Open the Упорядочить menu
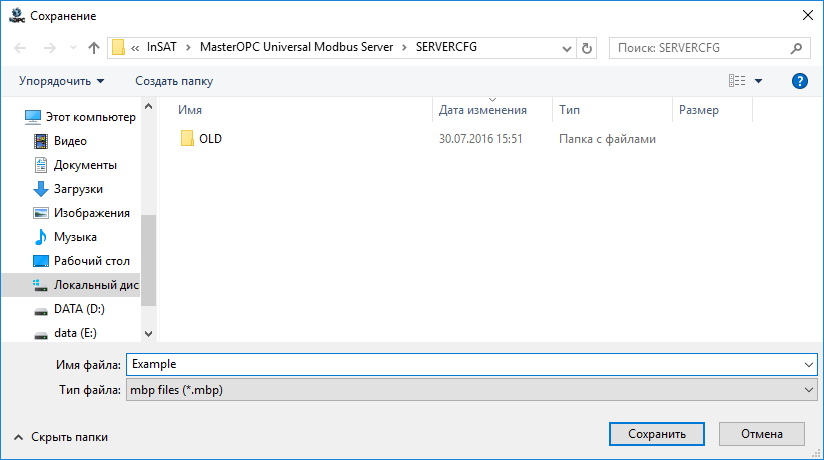Screen dimensions: 824x460 pos(61,81)
